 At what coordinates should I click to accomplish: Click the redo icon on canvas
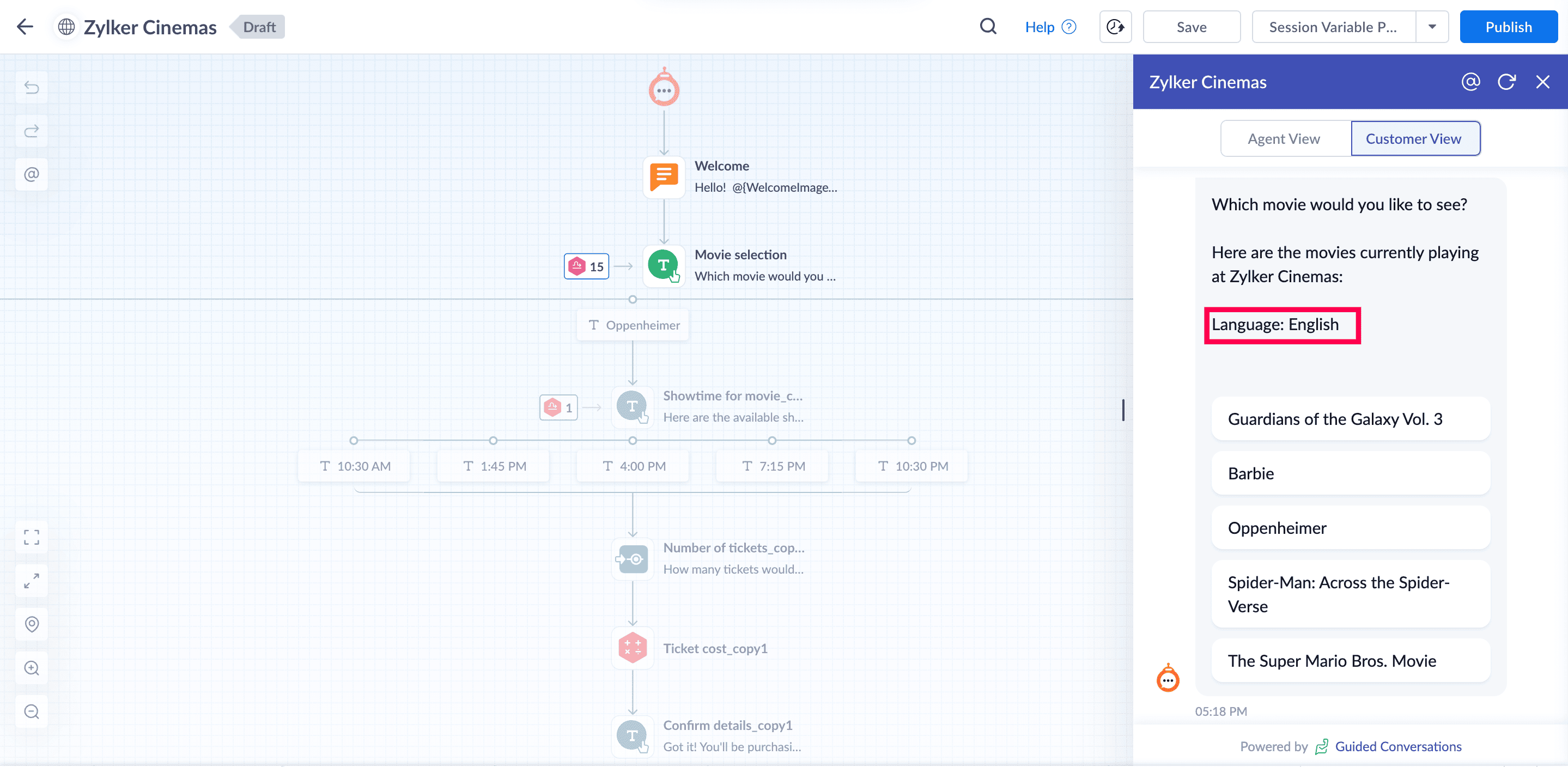click(x=32, y=131)
